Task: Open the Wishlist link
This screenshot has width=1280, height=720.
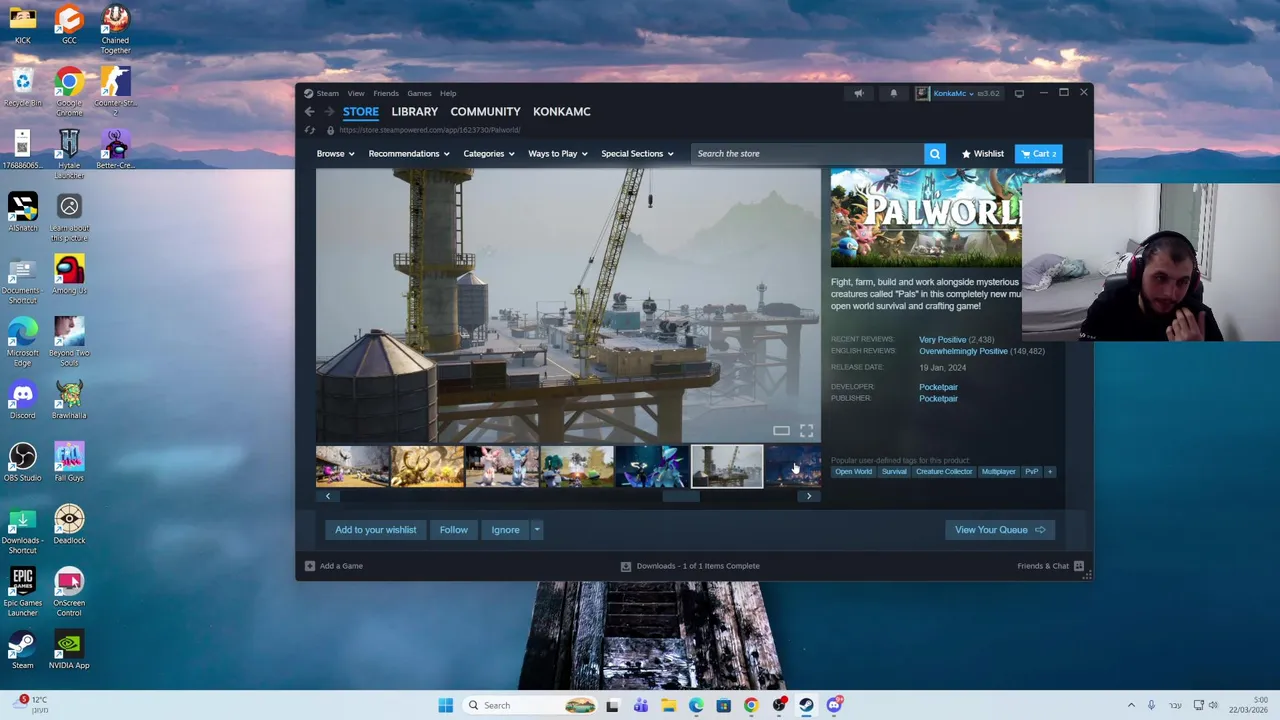Action: point(983,154)
